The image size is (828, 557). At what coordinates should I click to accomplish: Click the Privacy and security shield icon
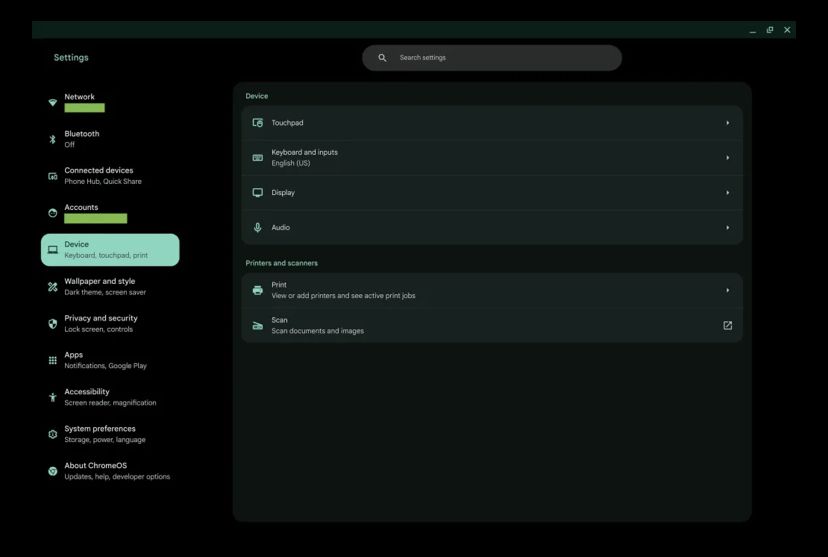click(53, 324)
